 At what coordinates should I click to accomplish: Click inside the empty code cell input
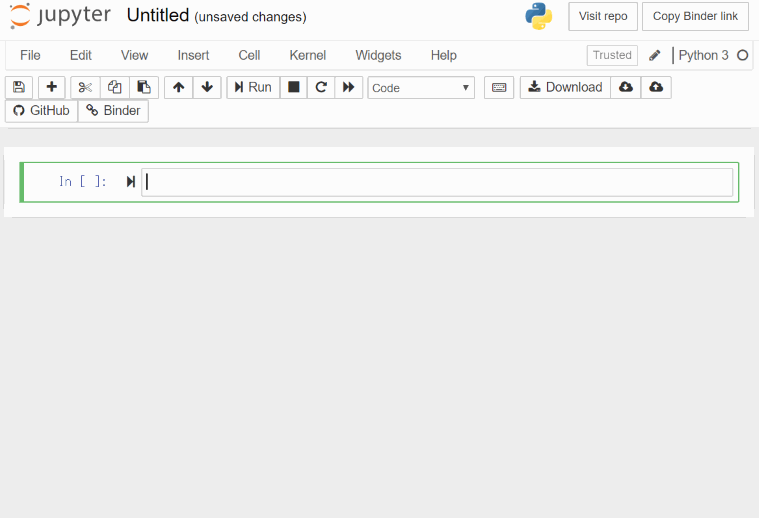click(438, 182)
